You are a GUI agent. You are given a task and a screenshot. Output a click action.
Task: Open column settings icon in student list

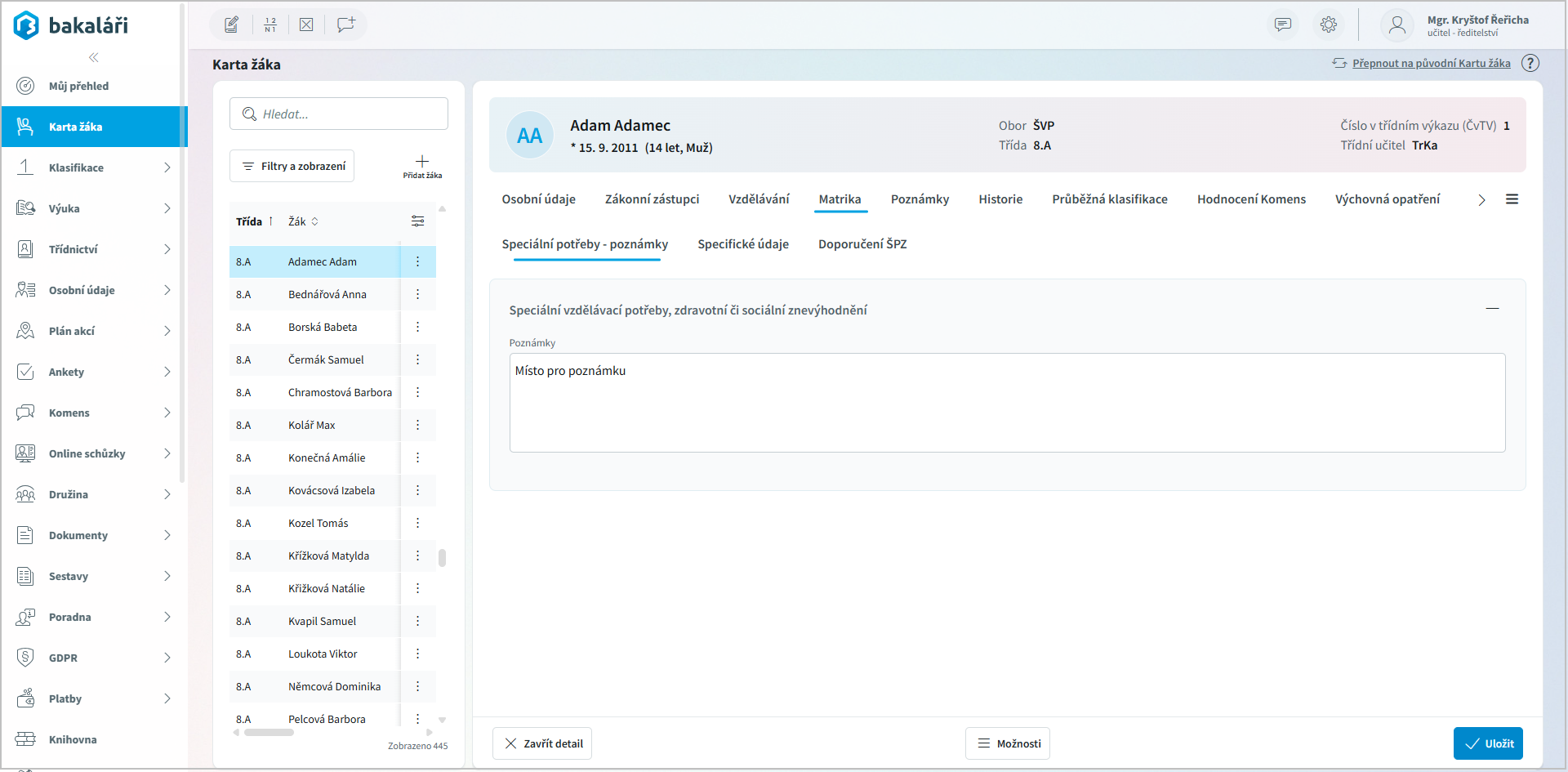click(x=417, y=221)
